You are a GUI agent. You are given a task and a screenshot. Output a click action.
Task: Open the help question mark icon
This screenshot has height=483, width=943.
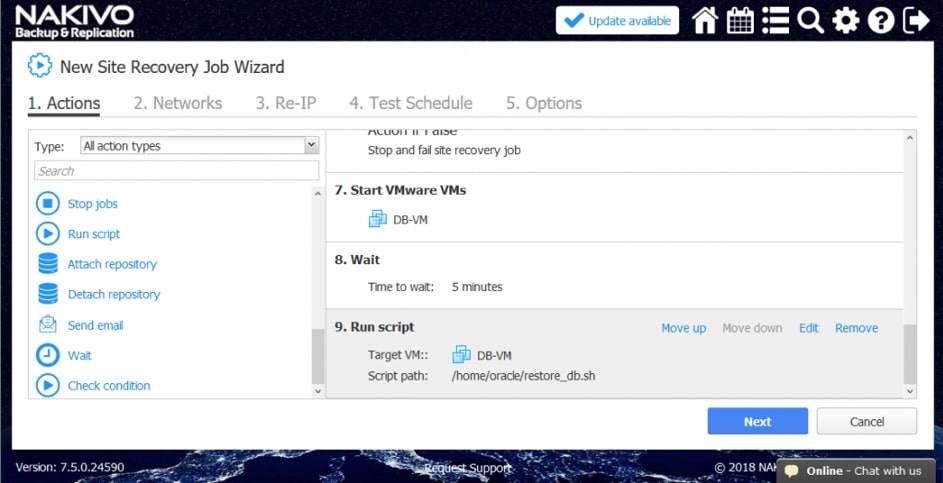point(881,20)
